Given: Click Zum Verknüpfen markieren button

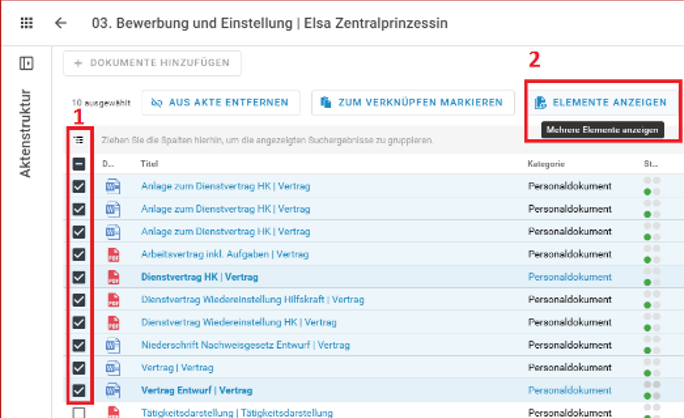Looking at the screenshot, I should click(x=413, y=103).
